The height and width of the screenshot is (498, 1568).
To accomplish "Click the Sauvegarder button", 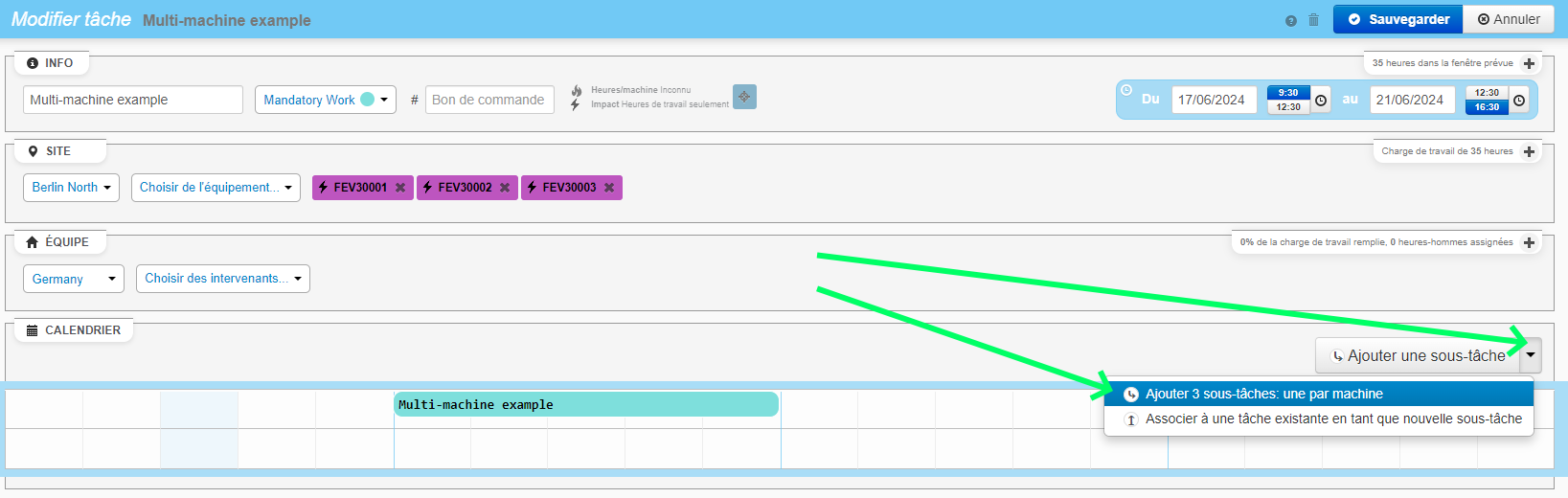I will point(1398,19).
